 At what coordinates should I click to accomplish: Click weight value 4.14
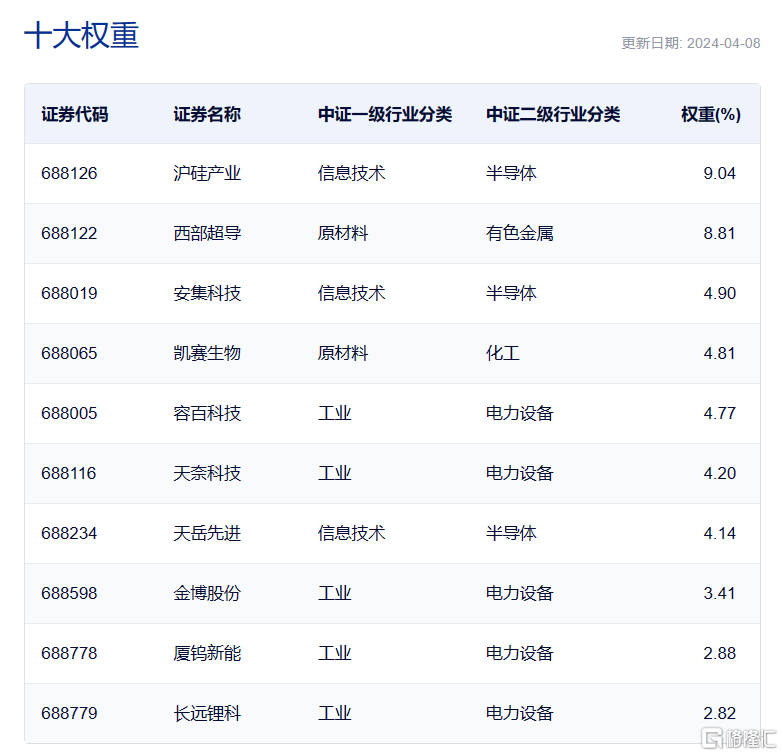(x=719, y=533)
